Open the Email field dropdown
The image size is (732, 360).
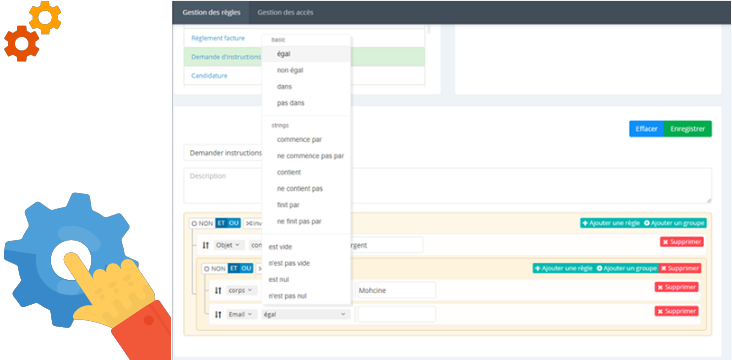(242, 315)
